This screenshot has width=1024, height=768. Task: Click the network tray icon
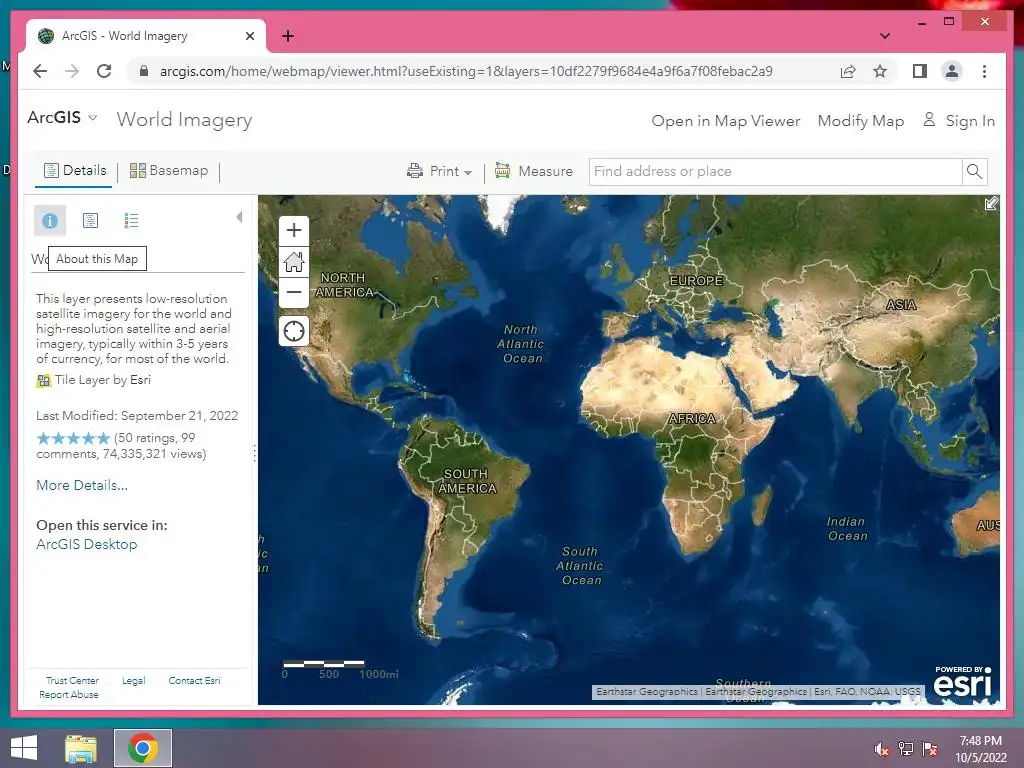906,749
